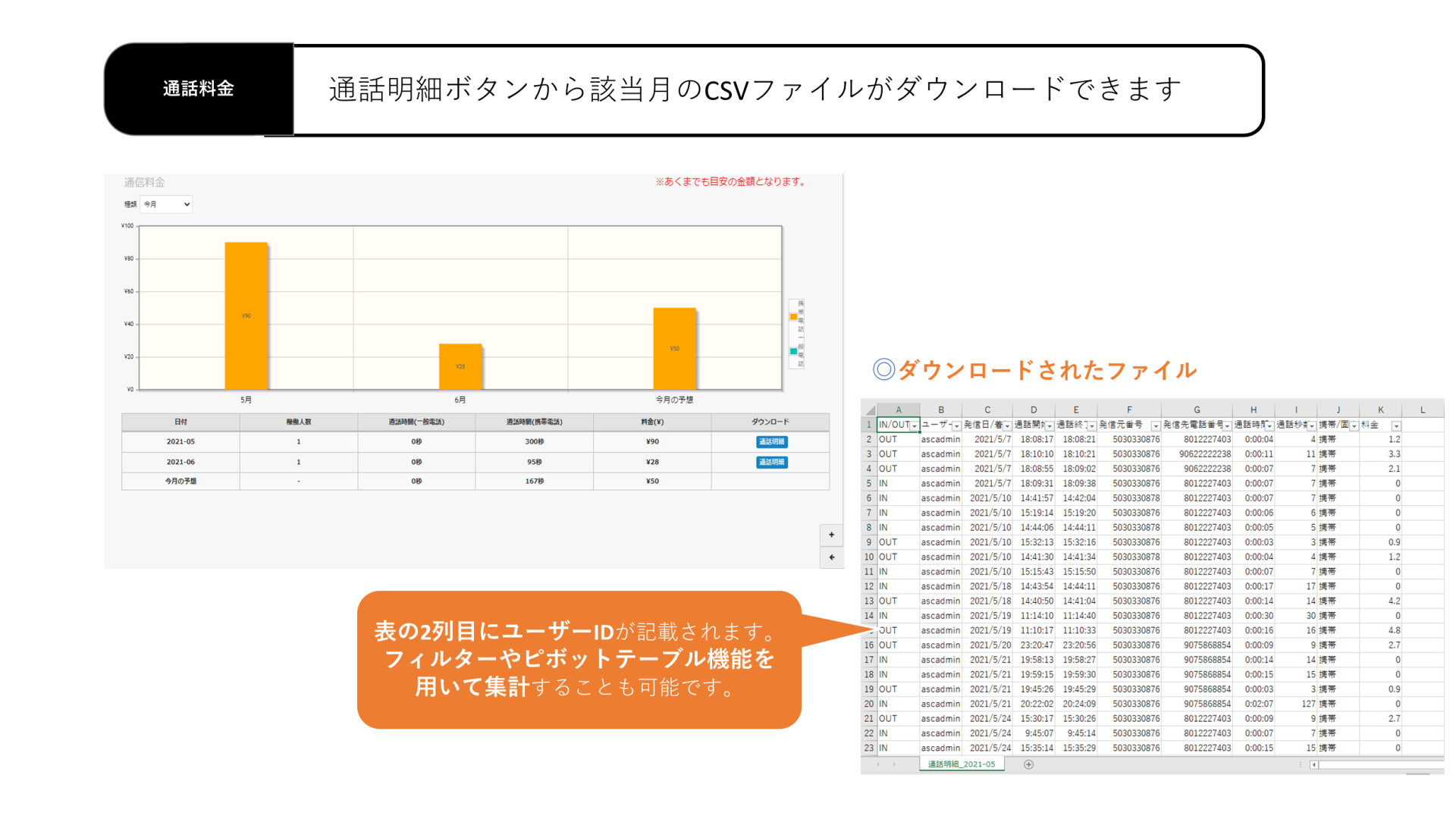1456x819 pixels.
Task: Click the previous-sheet navigation arrow
Action: [878, 764]
